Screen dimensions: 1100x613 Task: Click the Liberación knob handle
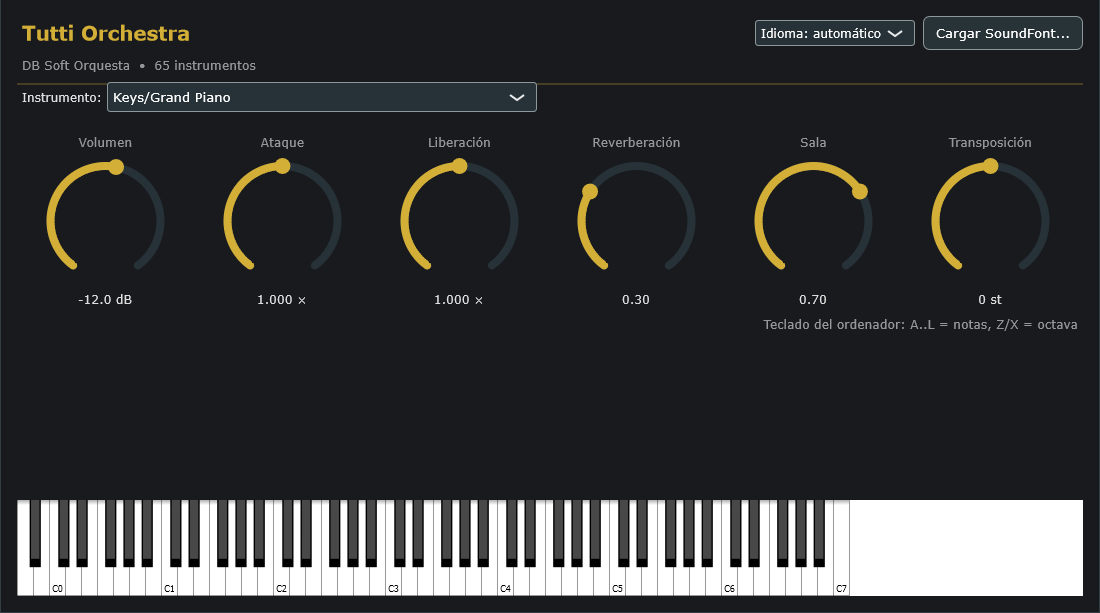(x=460, y=166)
